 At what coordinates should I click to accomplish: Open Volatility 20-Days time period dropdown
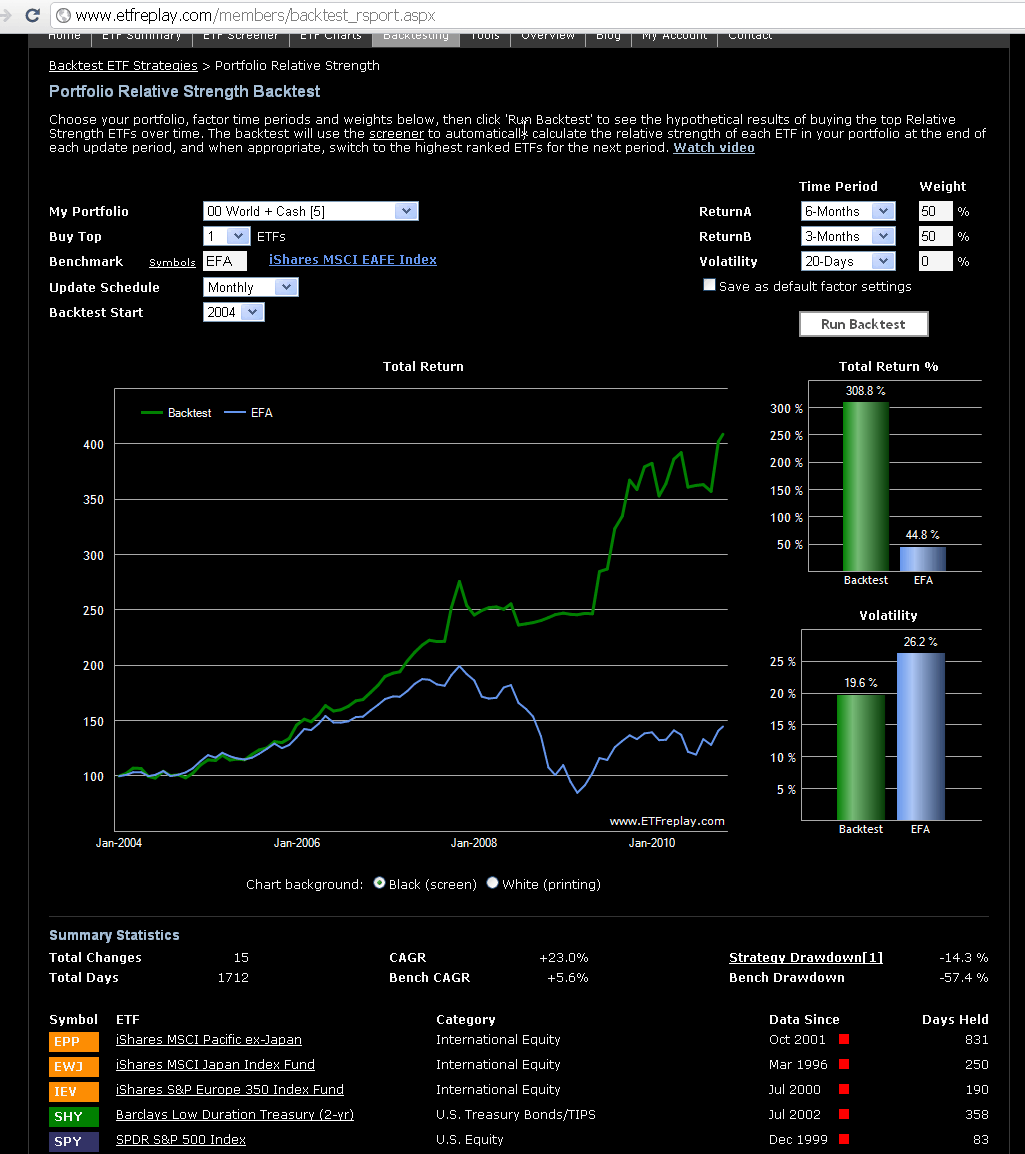coord(848,261)
